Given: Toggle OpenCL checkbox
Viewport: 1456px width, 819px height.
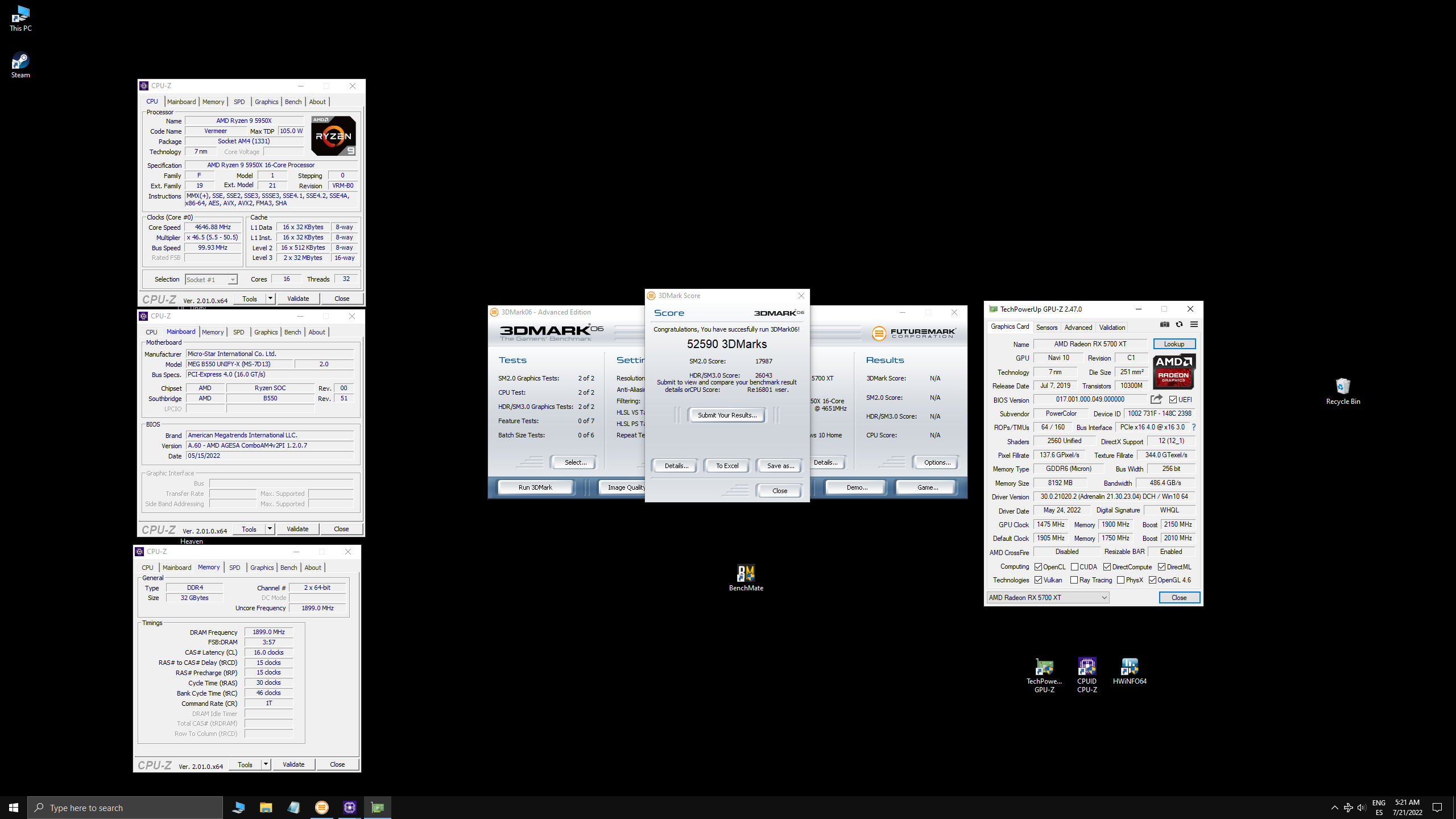Looking at the screenshot, I should click(1039, 567).
